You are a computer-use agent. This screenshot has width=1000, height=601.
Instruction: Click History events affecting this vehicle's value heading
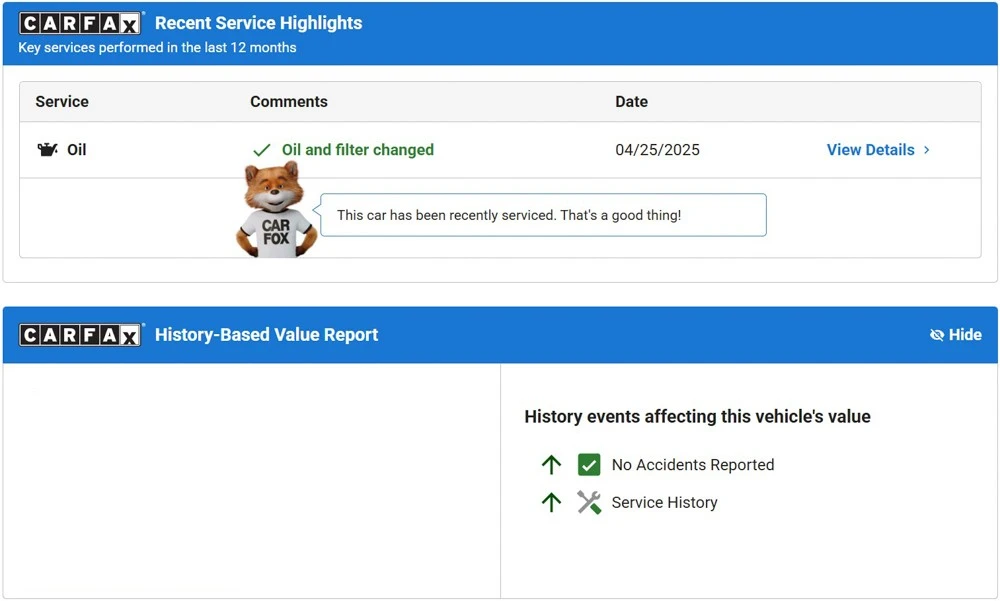(697, 417)
